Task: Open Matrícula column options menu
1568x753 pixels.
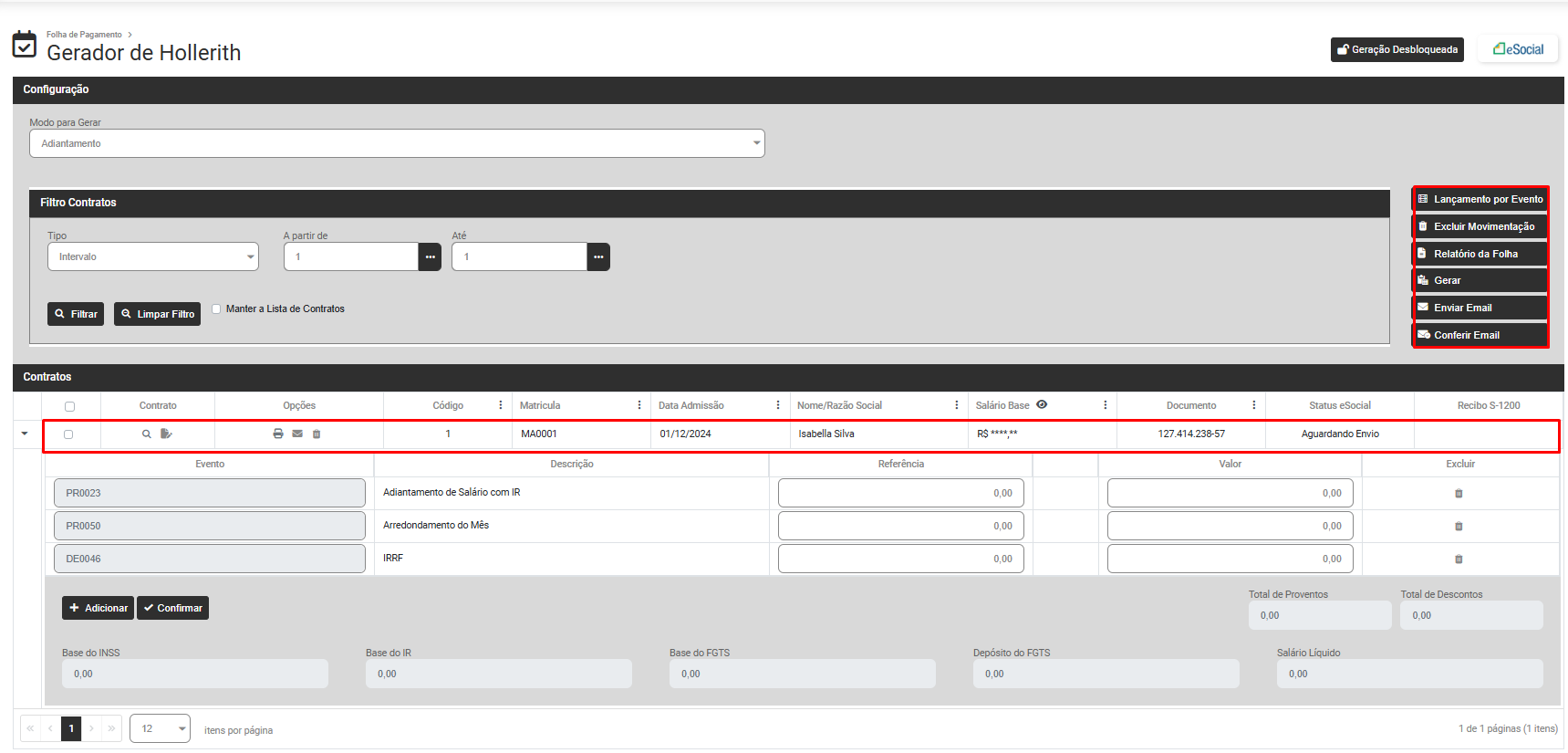Action: click(x=639, y=405)
